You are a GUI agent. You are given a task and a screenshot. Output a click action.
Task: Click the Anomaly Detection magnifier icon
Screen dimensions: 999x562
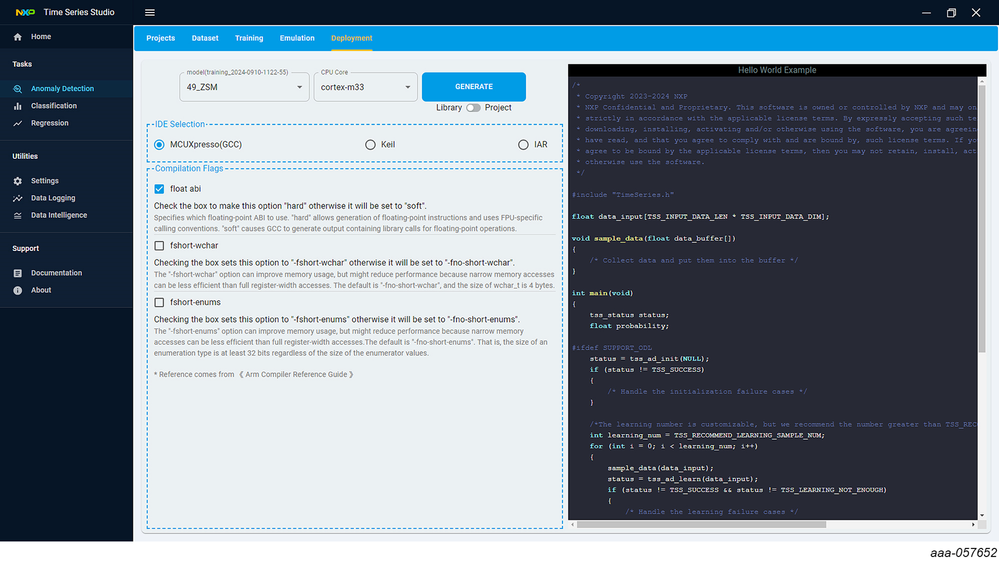pyautogui.click(x=17, y=89)
